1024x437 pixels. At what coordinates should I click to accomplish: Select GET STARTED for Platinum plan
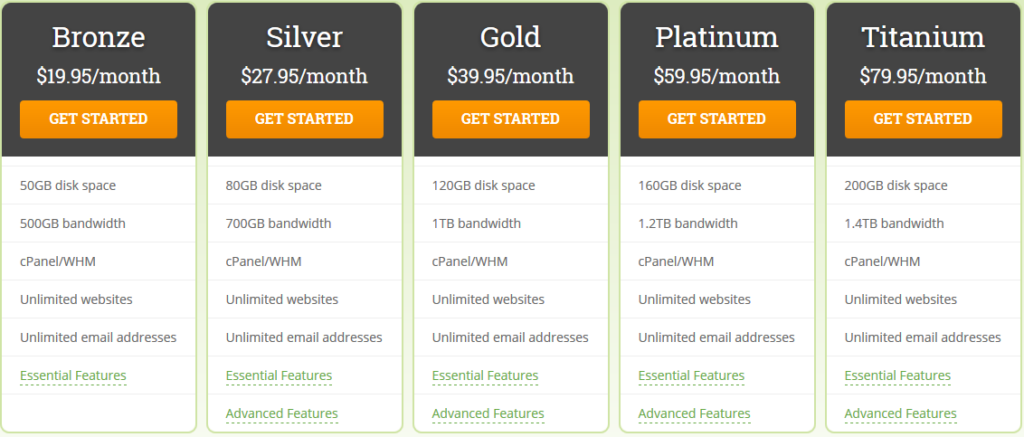[x=717, y=119]
